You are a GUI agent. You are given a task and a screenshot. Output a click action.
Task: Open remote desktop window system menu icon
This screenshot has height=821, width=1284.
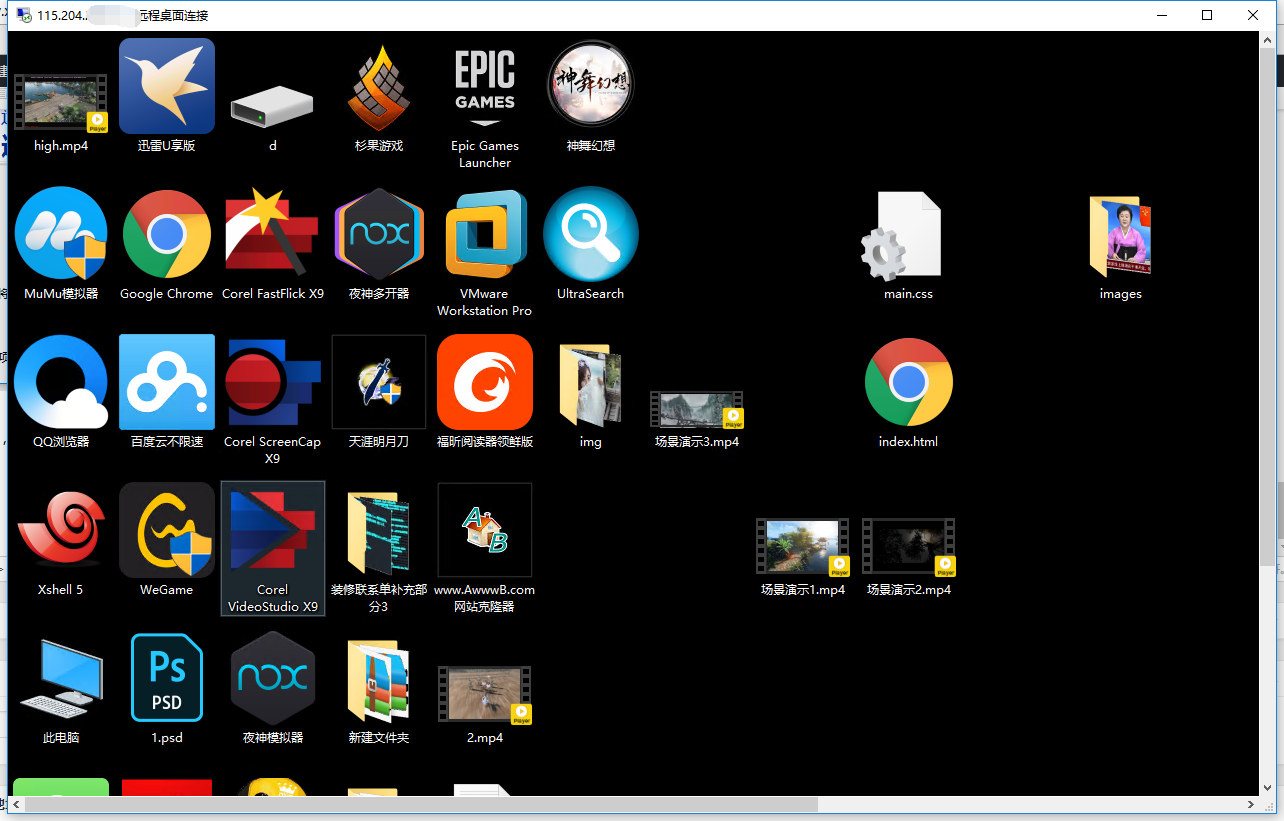coord(23,15)
